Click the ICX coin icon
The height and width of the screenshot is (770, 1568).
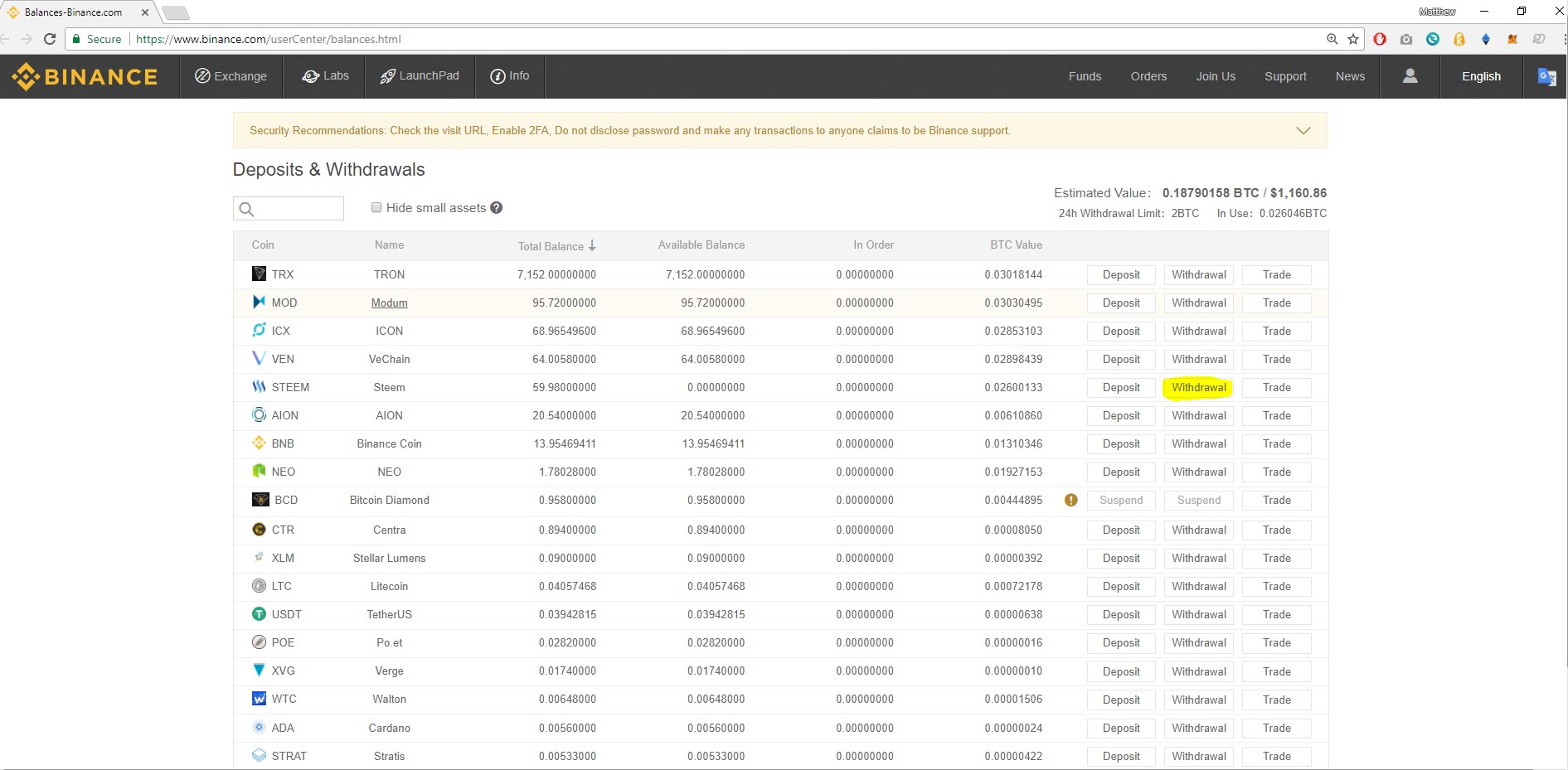(x=259, y=330)
